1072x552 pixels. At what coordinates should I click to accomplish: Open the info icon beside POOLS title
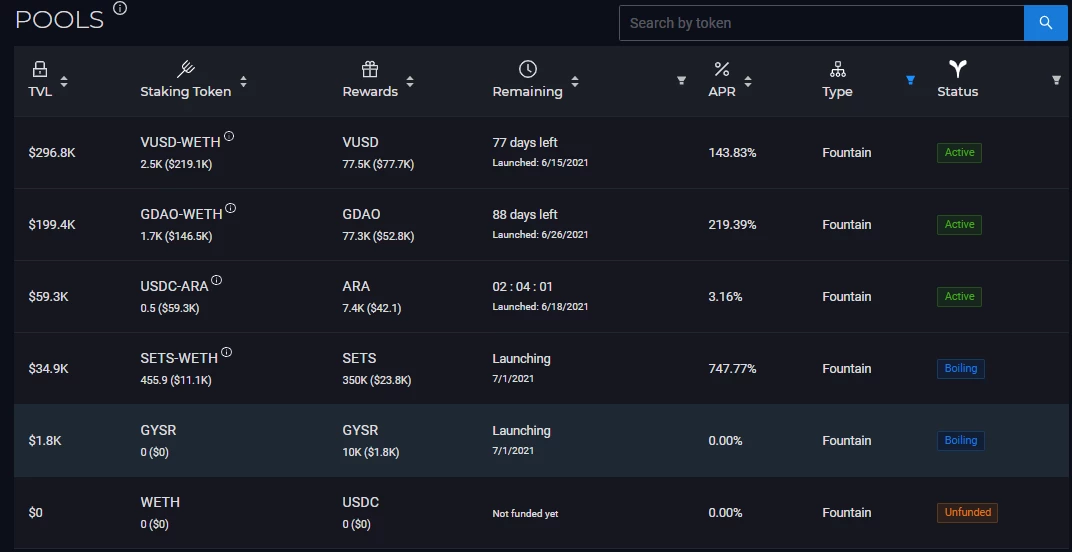coord(120,8)
